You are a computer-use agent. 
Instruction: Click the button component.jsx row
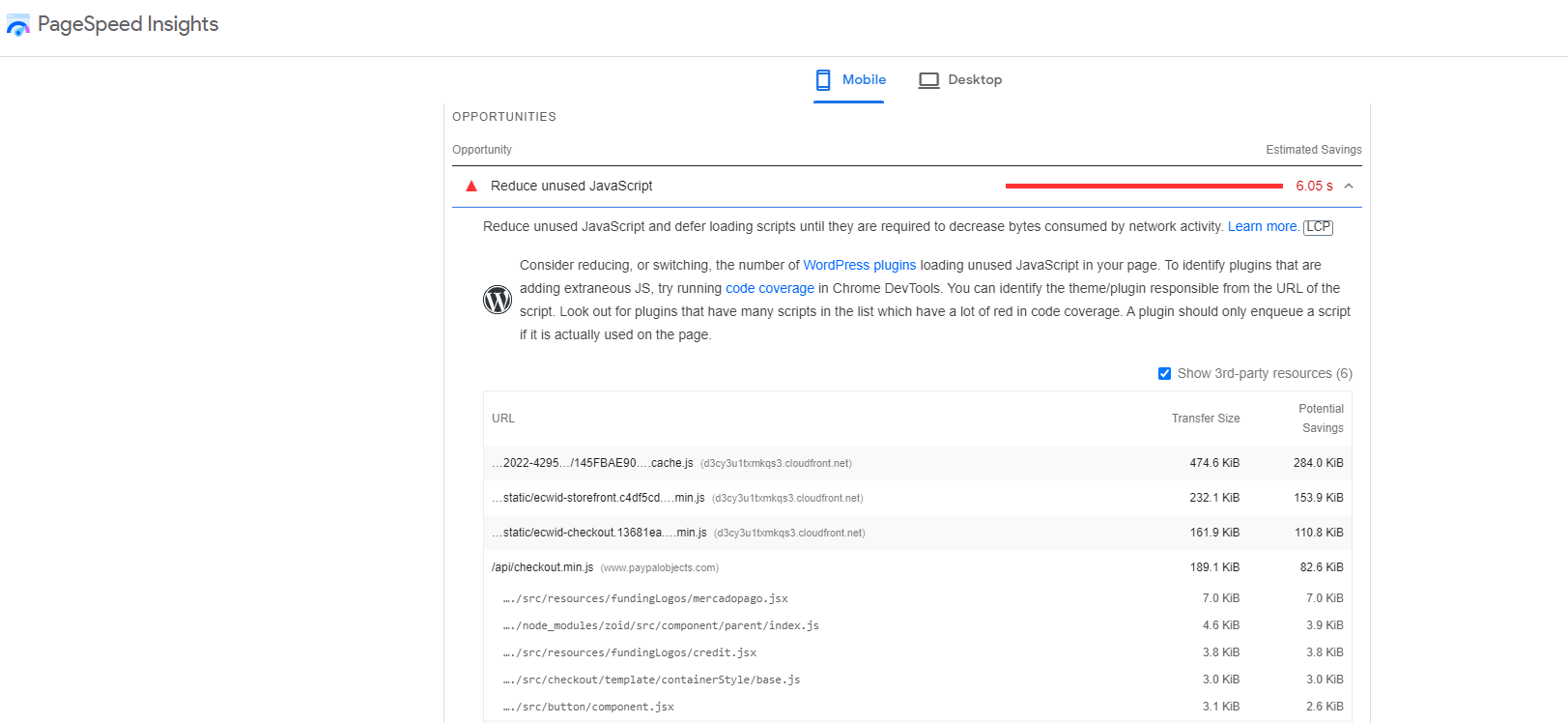click(x=917, y=707)
